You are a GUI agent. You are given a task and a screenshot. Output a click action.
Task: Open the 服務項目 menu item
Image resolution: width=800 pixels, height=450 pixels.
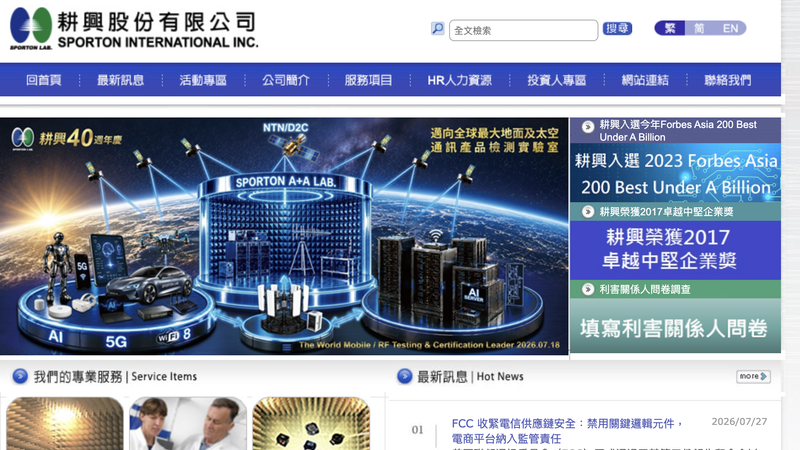pos(368,80)
